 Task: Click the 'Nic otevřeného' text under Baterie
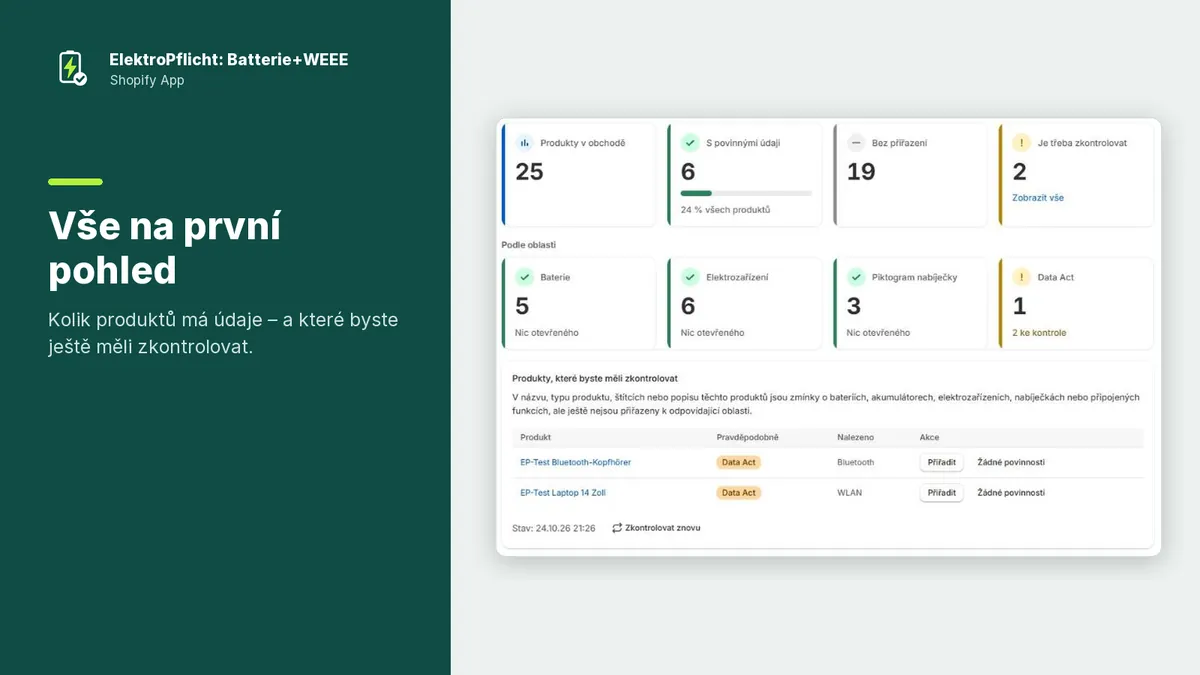[x=547, y=332]
